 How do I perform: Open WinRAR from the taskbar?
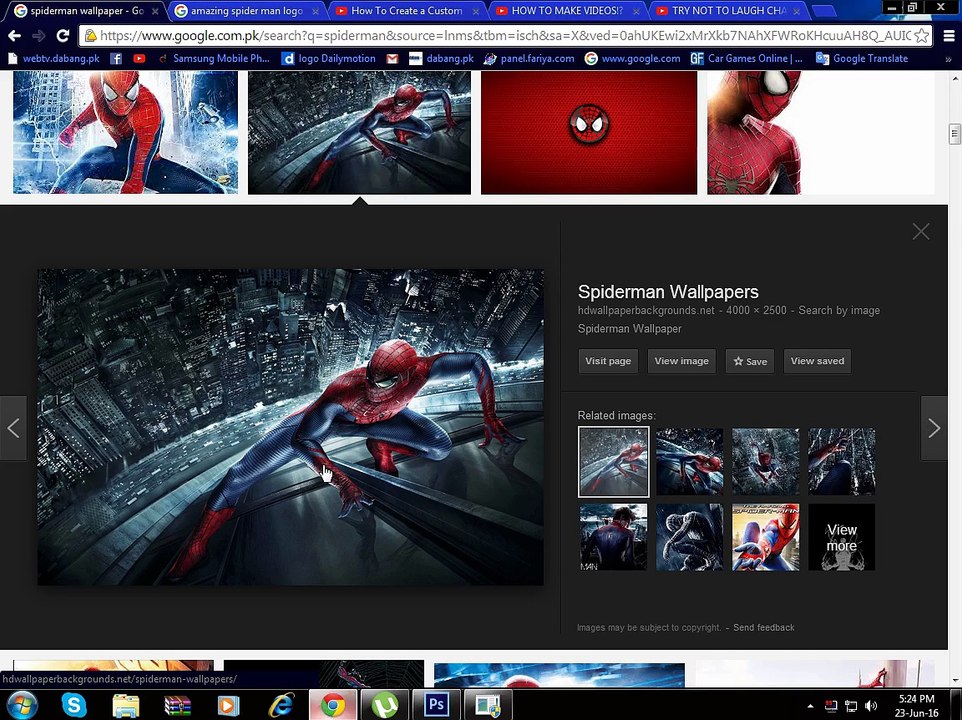click(178, 705)
